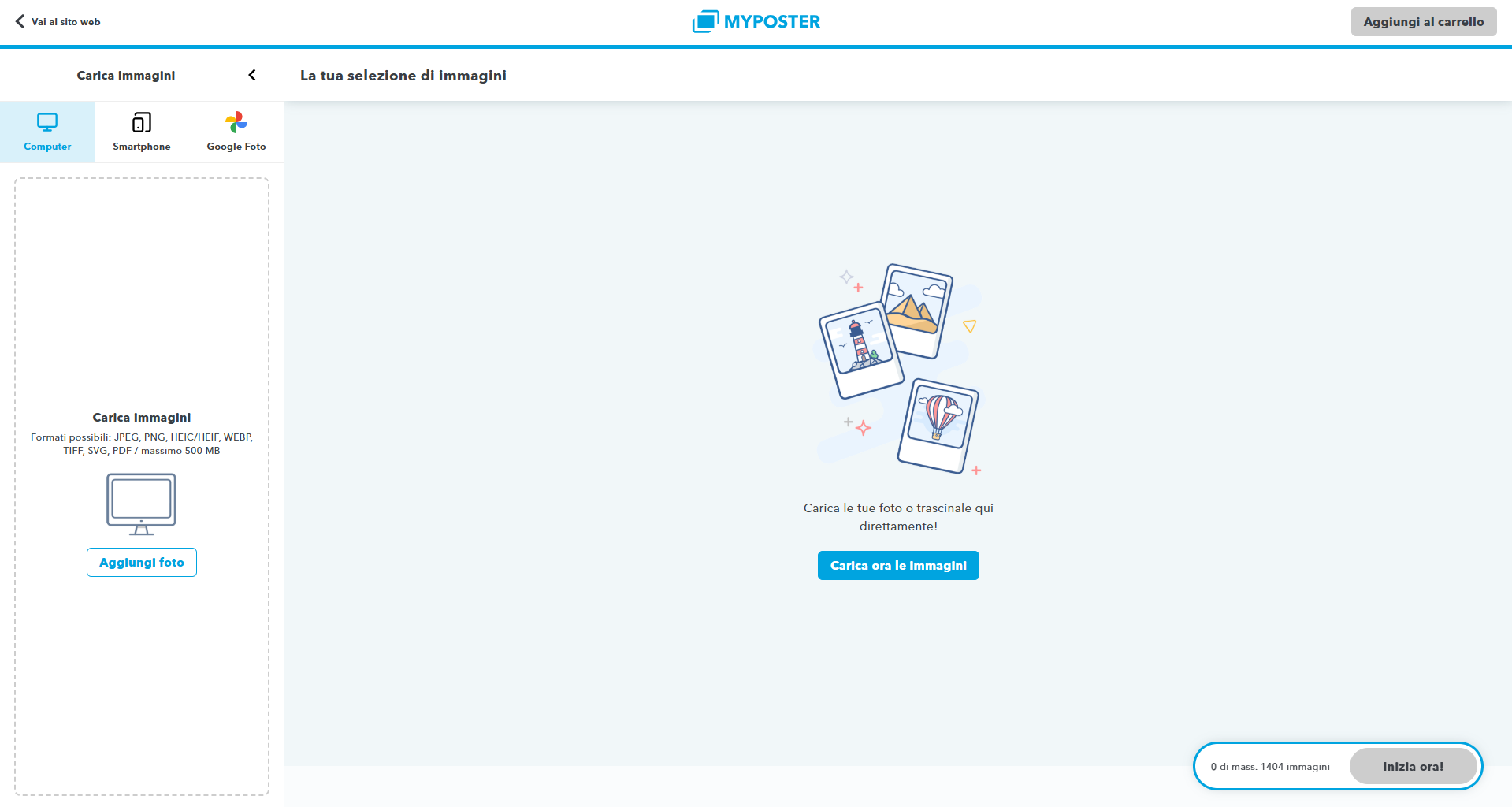The height and width of the screenshot is (807, 1512).
Task: Switch to the Smartphone tab
Action: tap(141, 131)
